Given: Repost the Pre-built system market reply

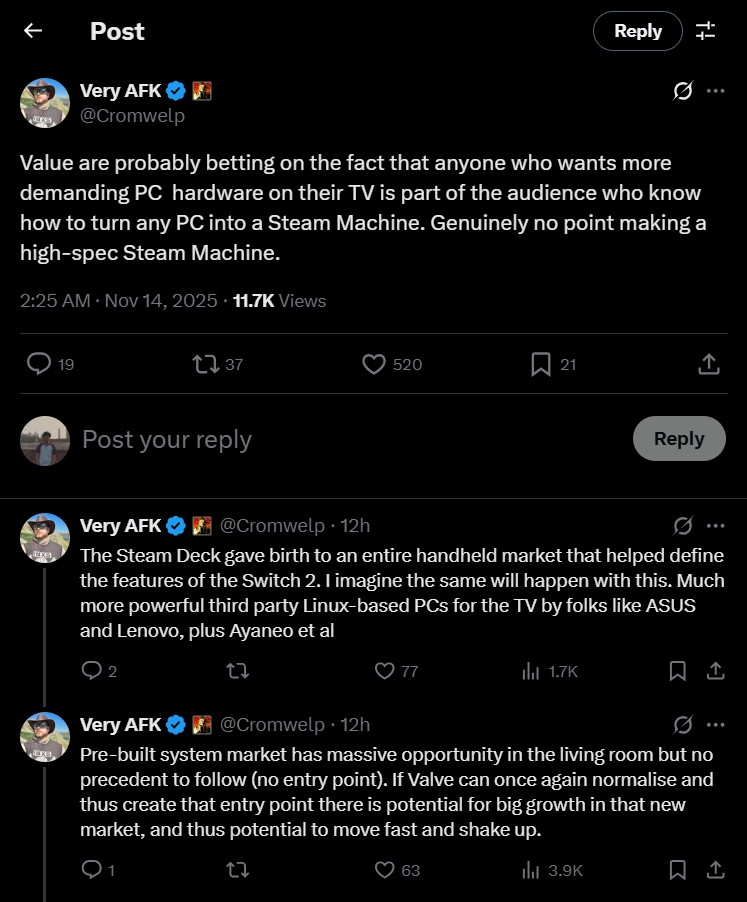Looking at the screenshot, I should point(238,870).
